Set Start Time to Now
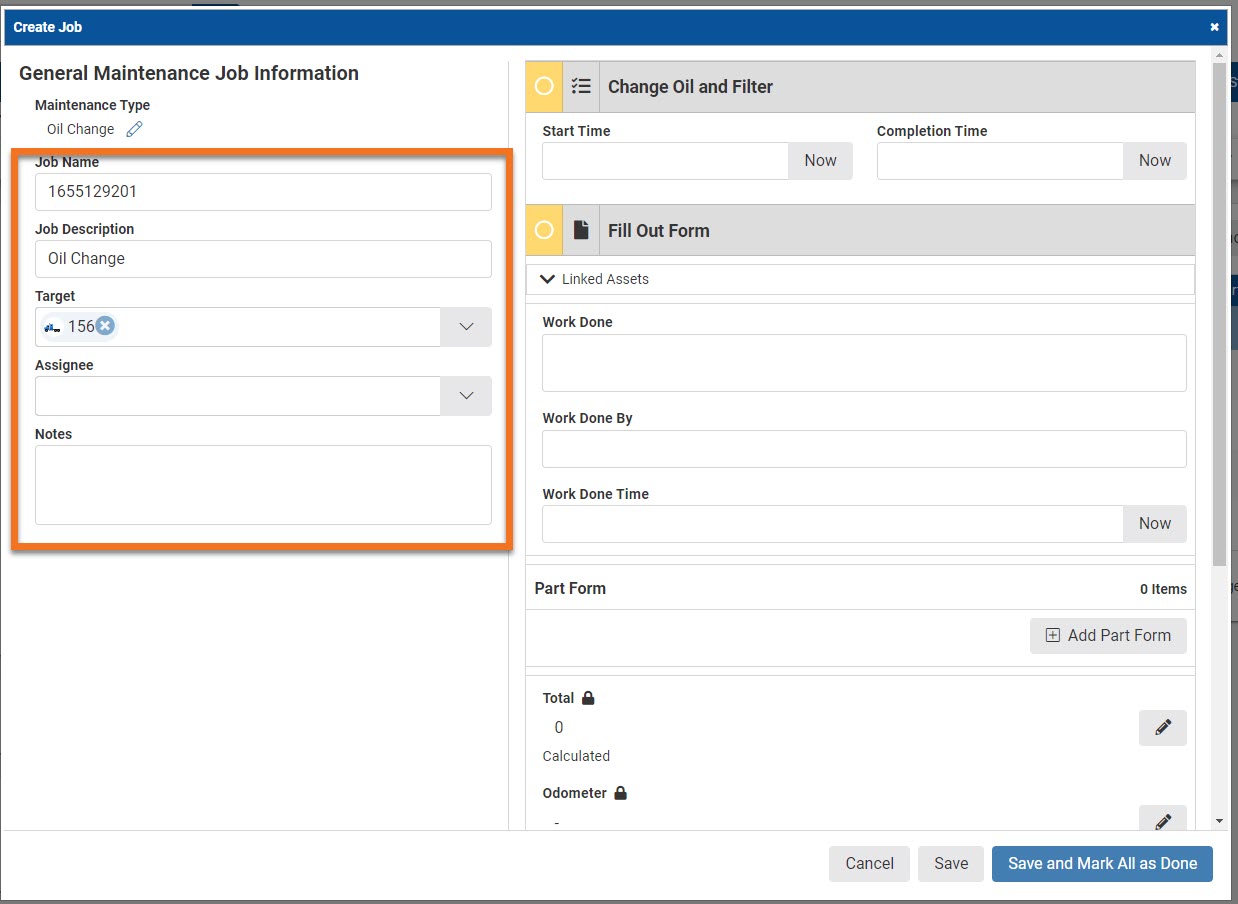Screen dimensions: 1238x904 (x=820, y=161)
